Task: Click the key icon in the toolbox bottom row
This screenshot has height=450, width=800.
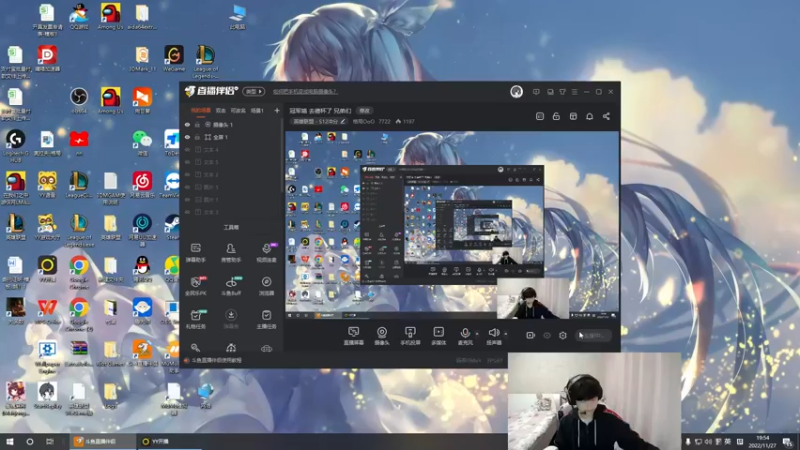Action: (195, 348)
